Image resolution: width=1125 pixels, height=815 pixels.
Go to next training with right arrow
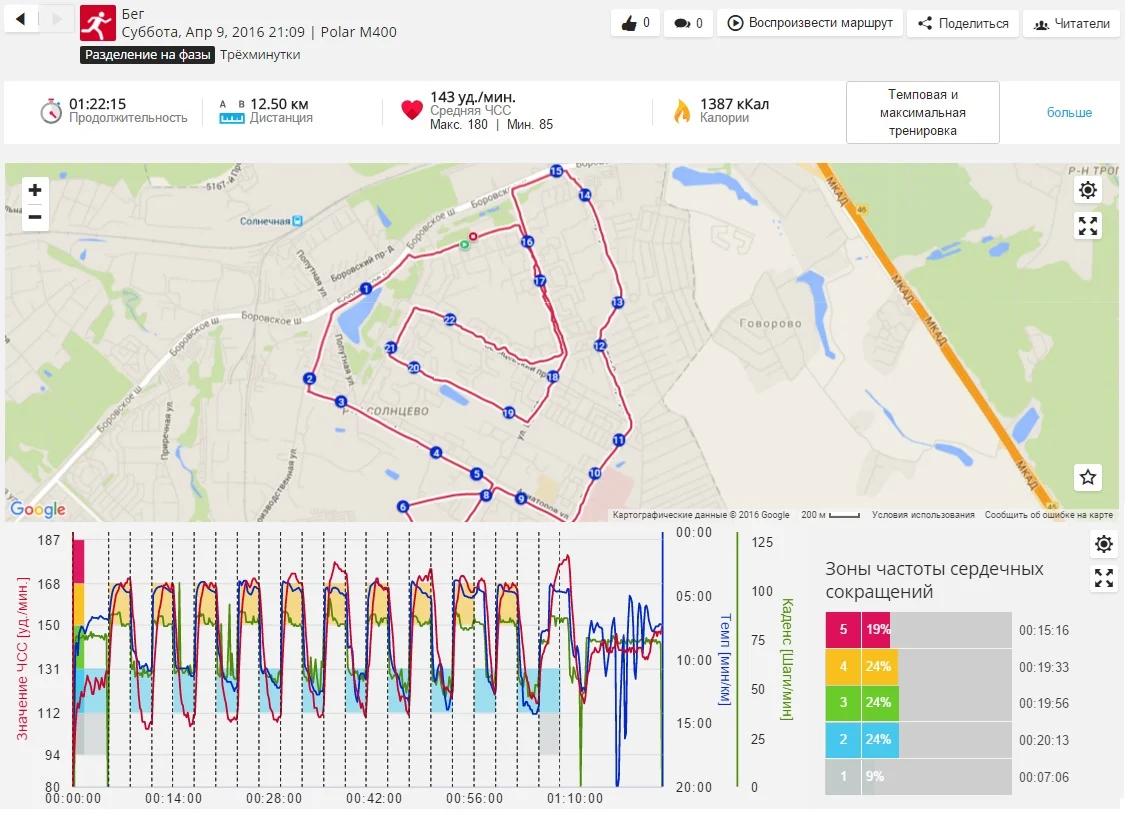pos(58,18)
